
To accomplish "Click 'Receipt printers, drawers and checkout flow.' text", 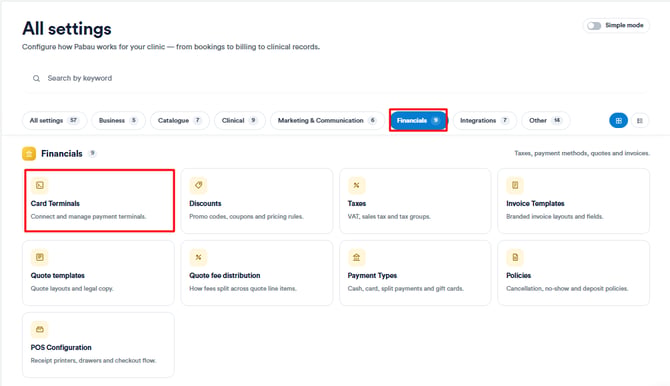I will 93,360.
